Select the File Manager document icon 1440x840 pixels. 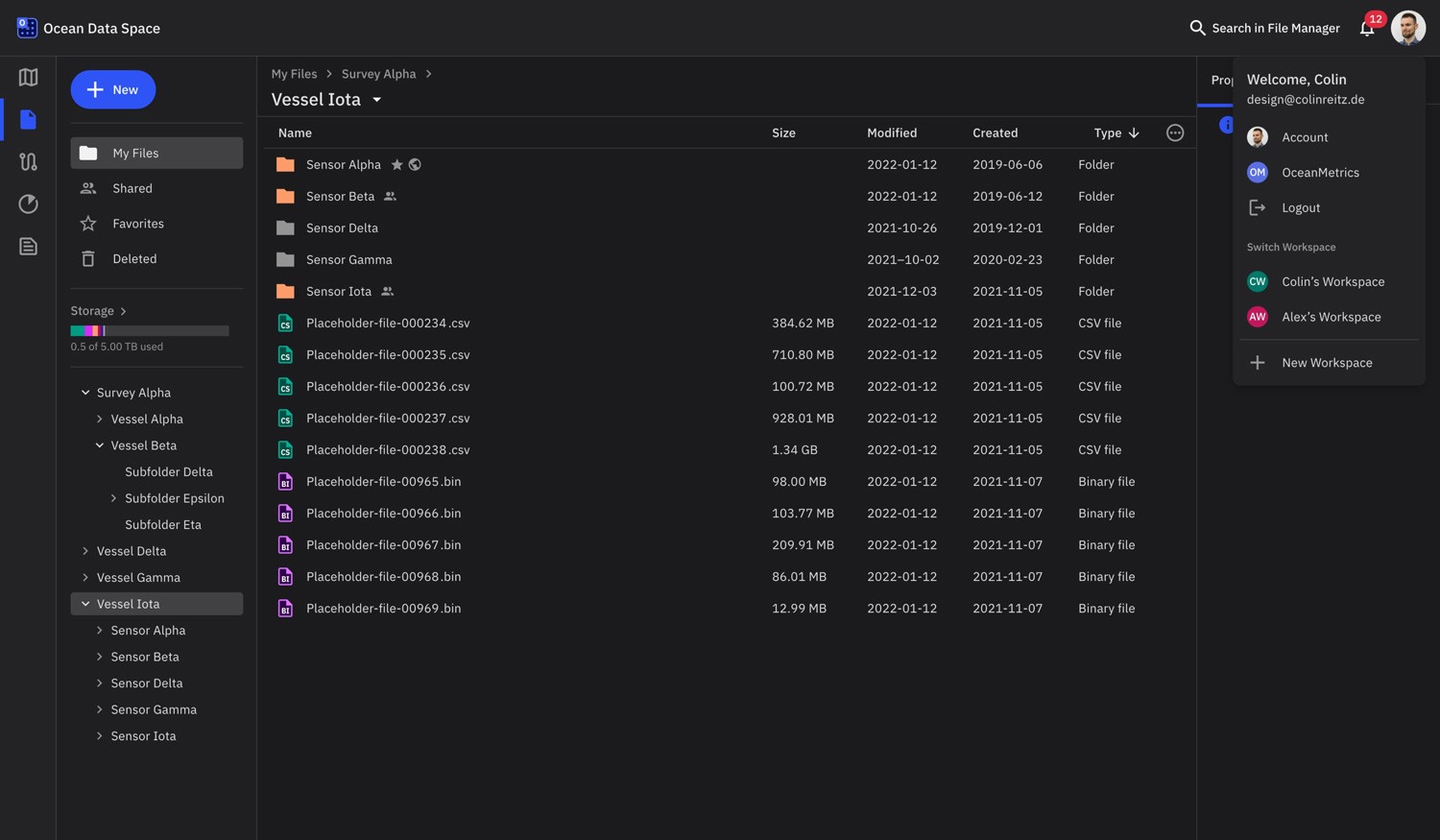click(28, 119)
